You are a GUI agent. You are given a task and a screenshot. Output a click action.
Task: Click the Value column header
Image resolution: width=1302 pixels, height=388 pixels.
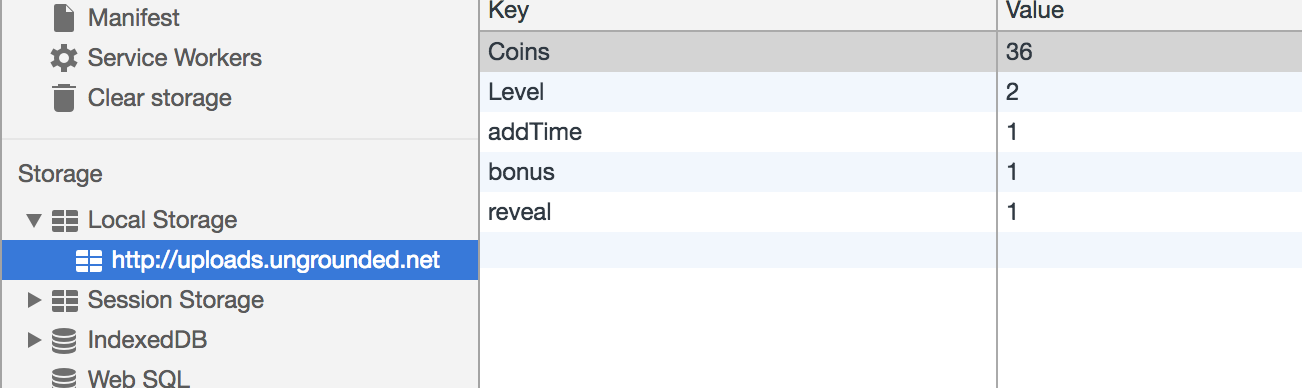coord(1150,14)
